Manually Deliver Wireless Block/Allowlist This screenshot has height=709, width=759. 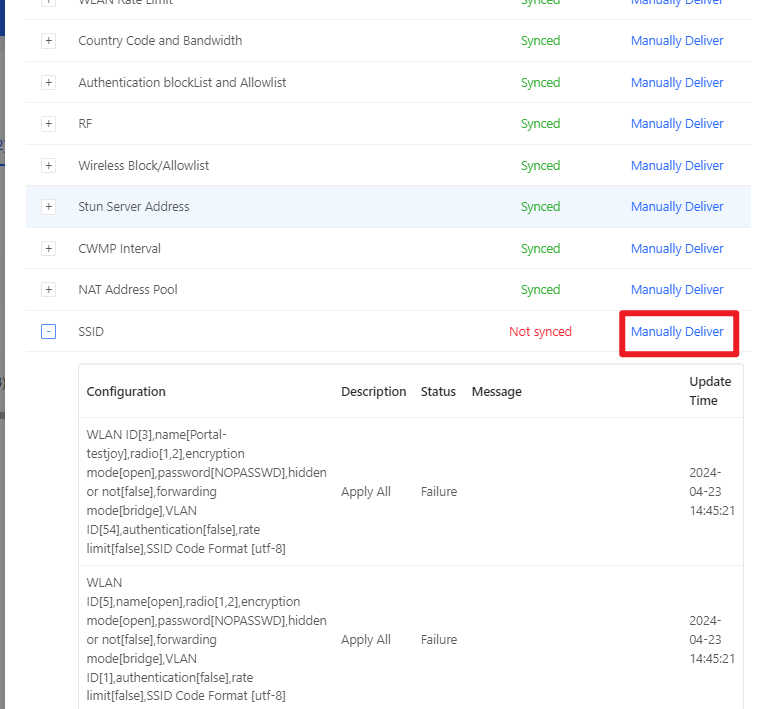tap(677, 166)
